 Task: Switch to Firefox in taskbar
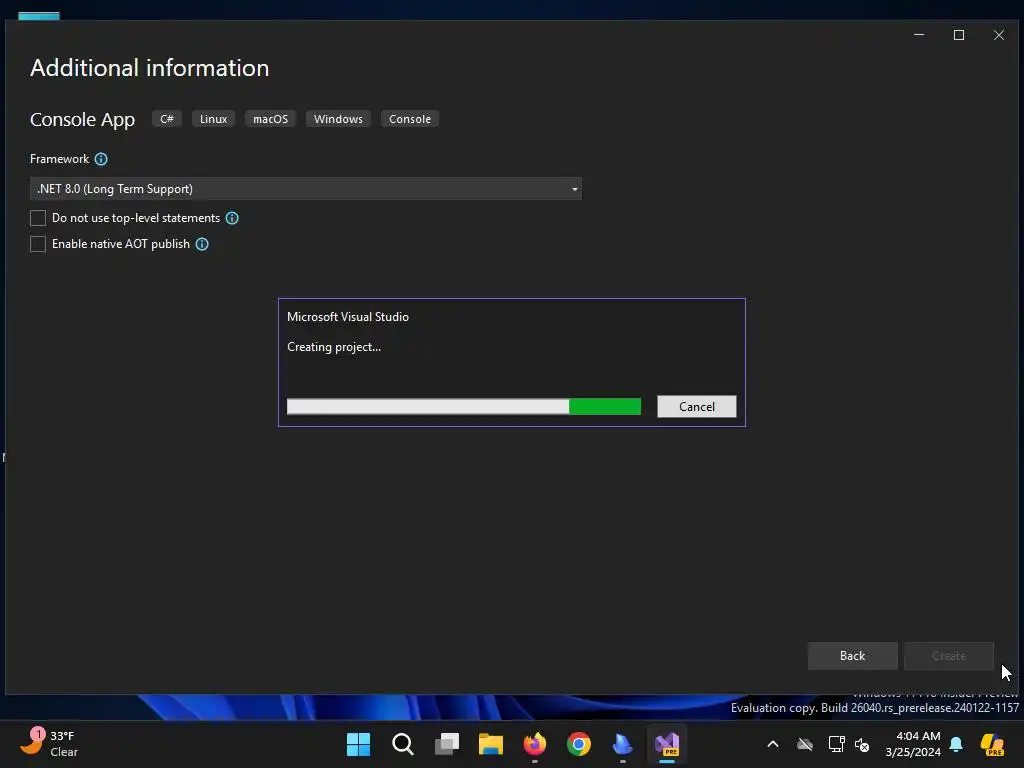tap(535, 744)
